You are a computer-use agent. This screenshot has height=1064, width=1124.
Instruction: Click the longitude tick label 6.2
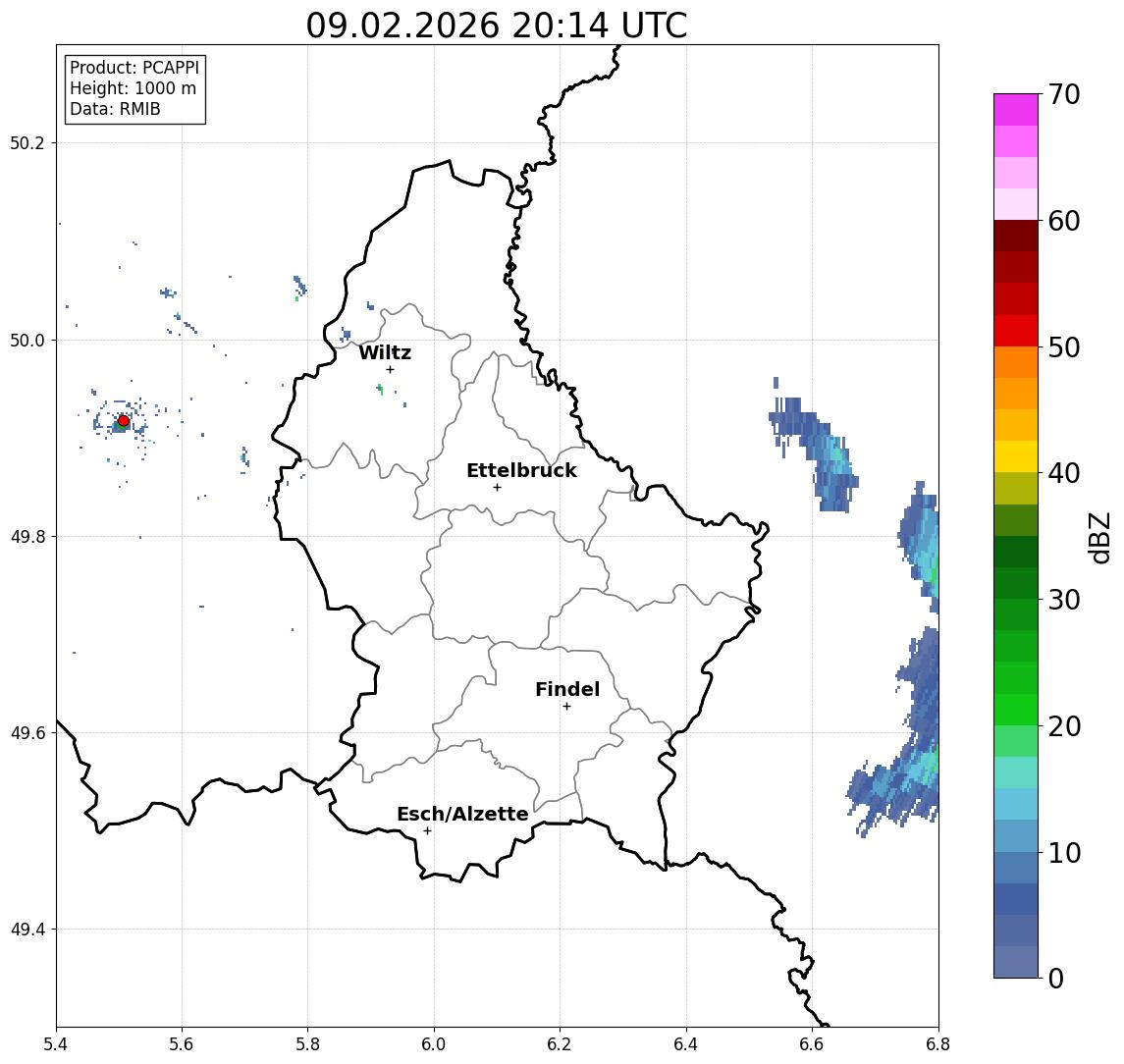click(560, 1044)
